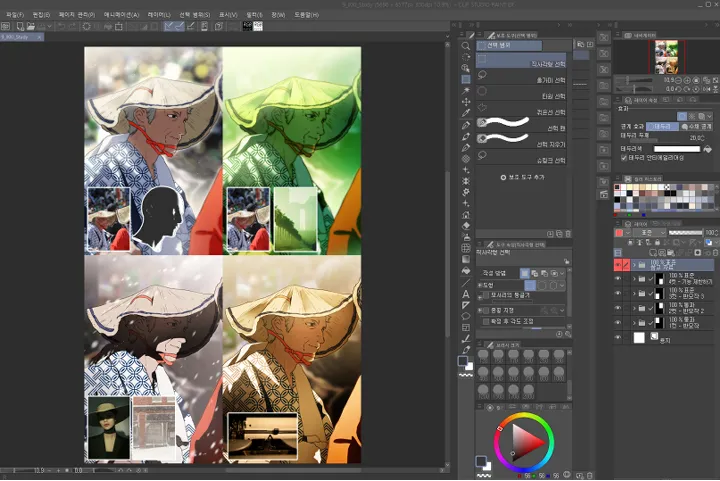Click the Undo arrow in command bar
Image resolution: width=720 pixels, height=481 pixels.
click(x=61, y=27)
